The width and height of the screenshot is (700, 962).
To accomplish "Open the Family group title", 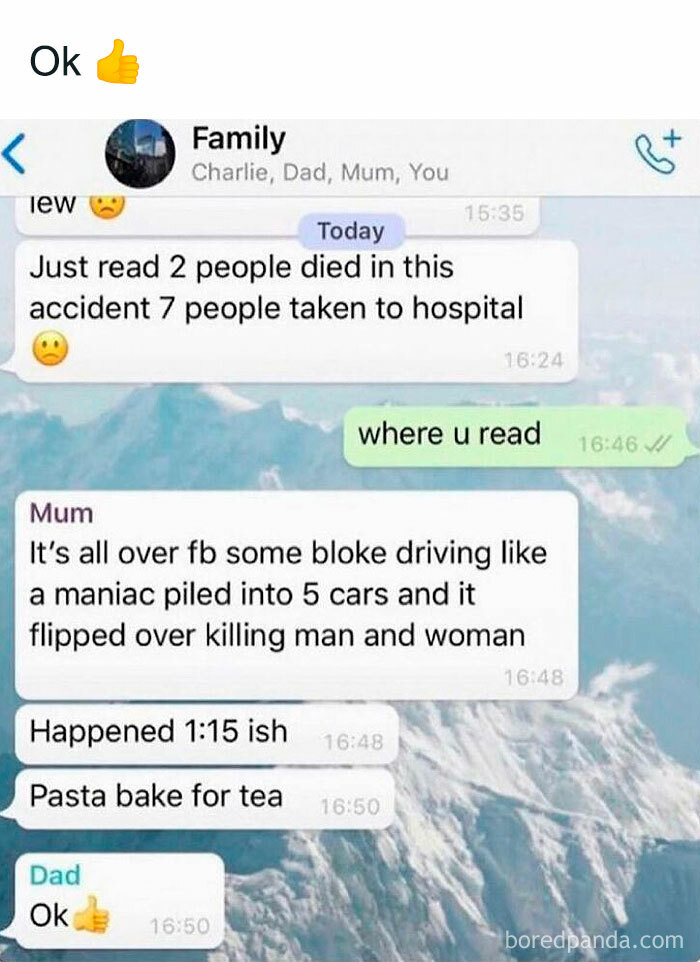I will [239, 138].
